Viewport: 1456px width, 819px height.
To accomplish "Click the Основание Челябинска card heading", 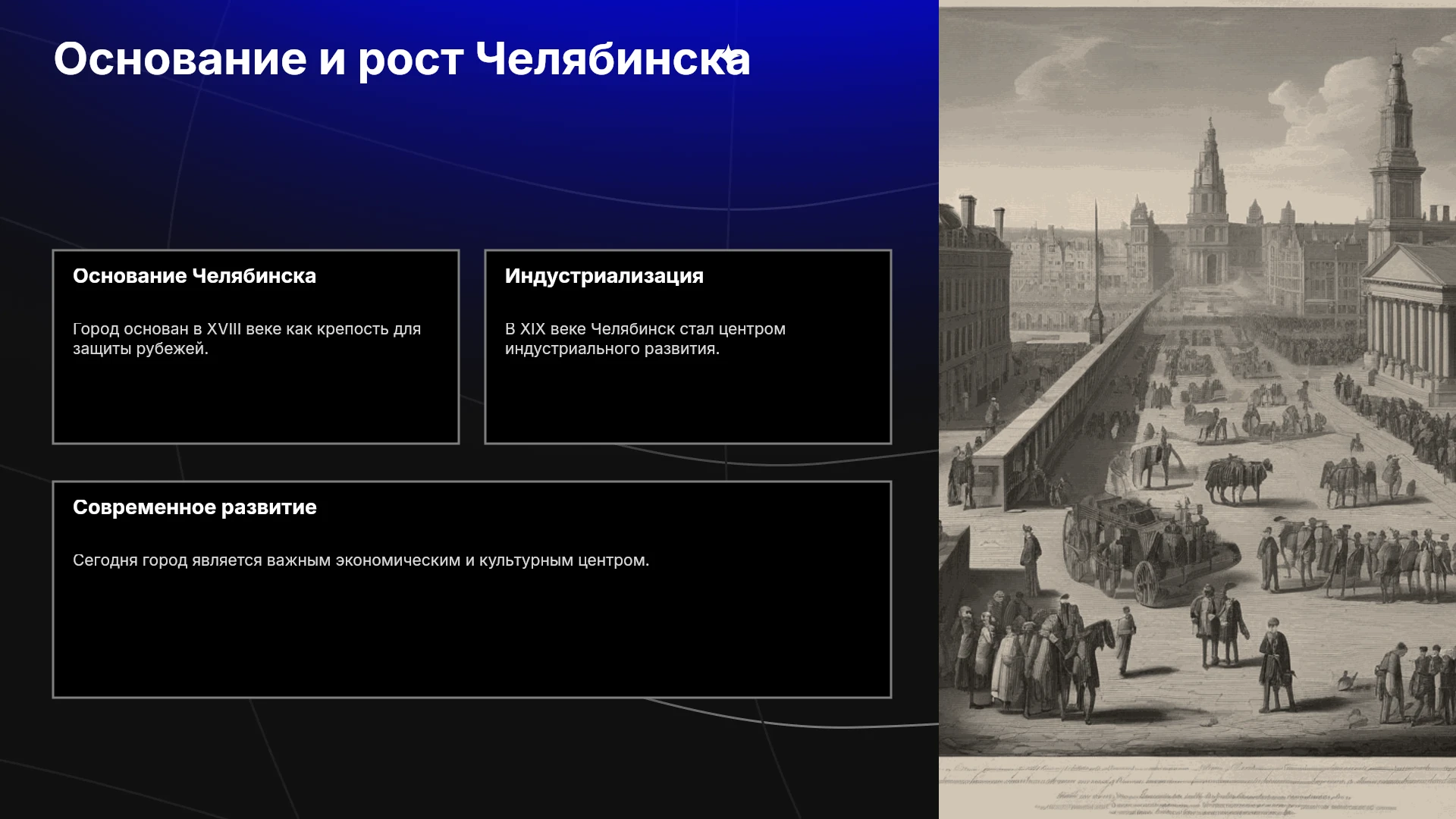I will pos(194,276).
